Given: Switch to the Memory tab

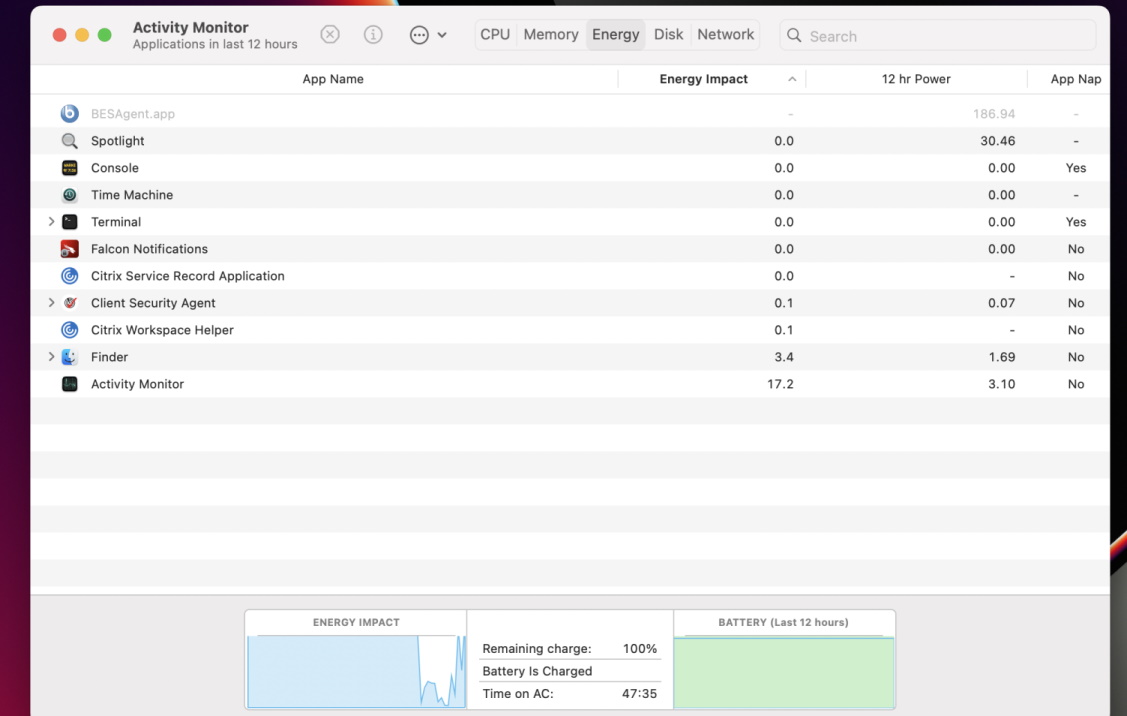Looking at the screenshot, I should (551, 35).
